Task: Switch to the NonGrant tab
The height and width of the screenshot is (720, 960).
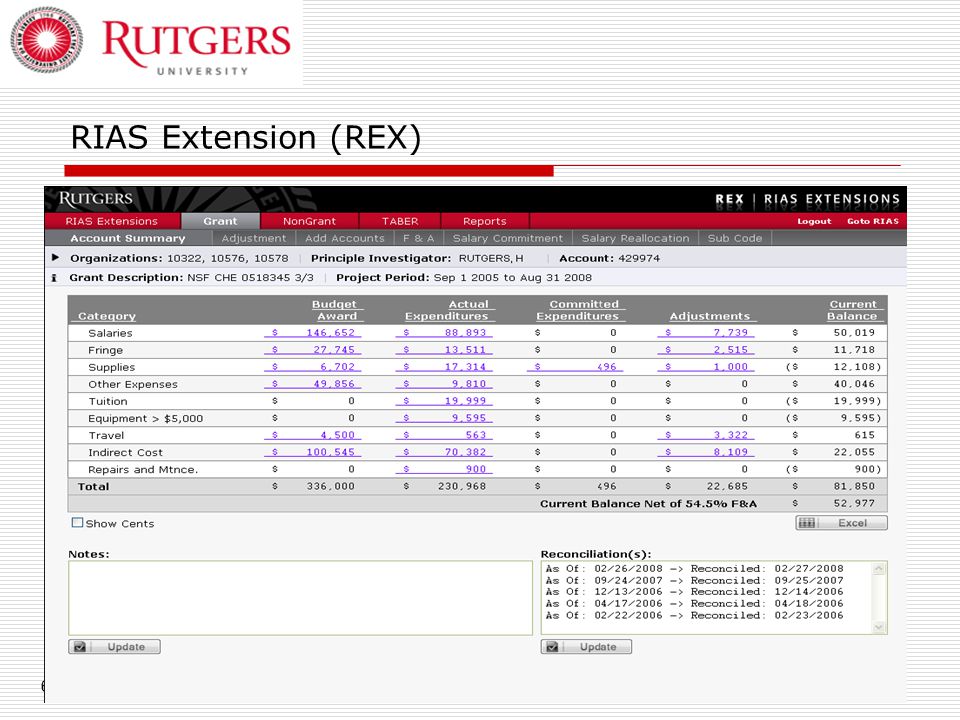Action: 309,221
